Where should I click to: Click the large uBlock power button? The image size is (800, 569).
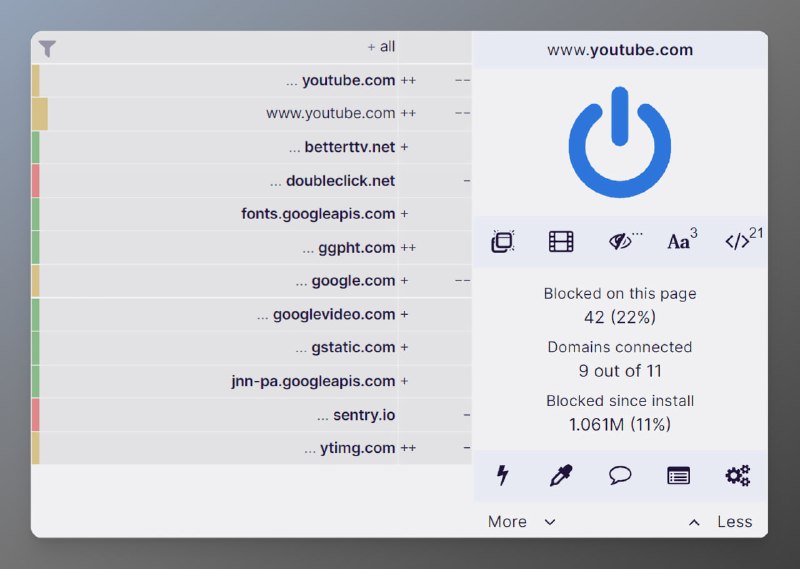click(619, 142)
